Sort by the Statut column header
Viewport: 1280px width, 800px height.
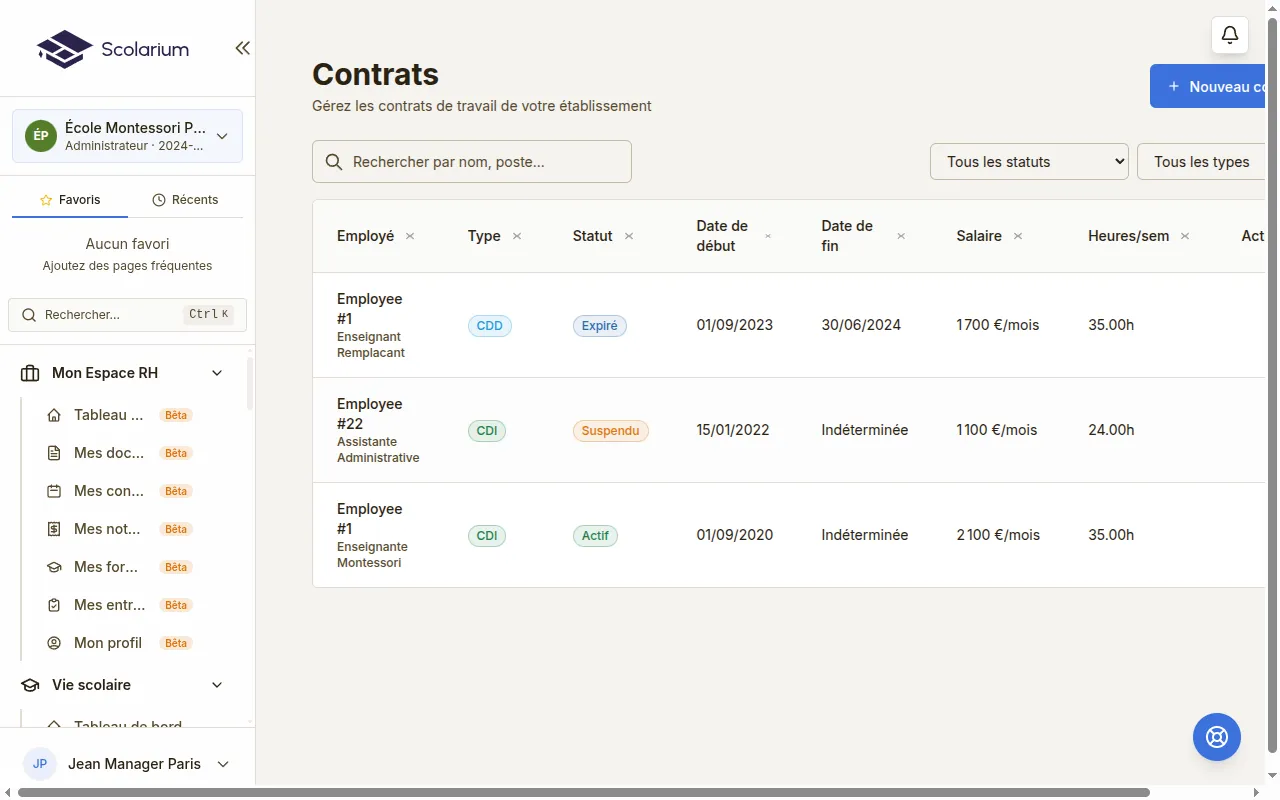pyautogui.click(x=592, y=236)
